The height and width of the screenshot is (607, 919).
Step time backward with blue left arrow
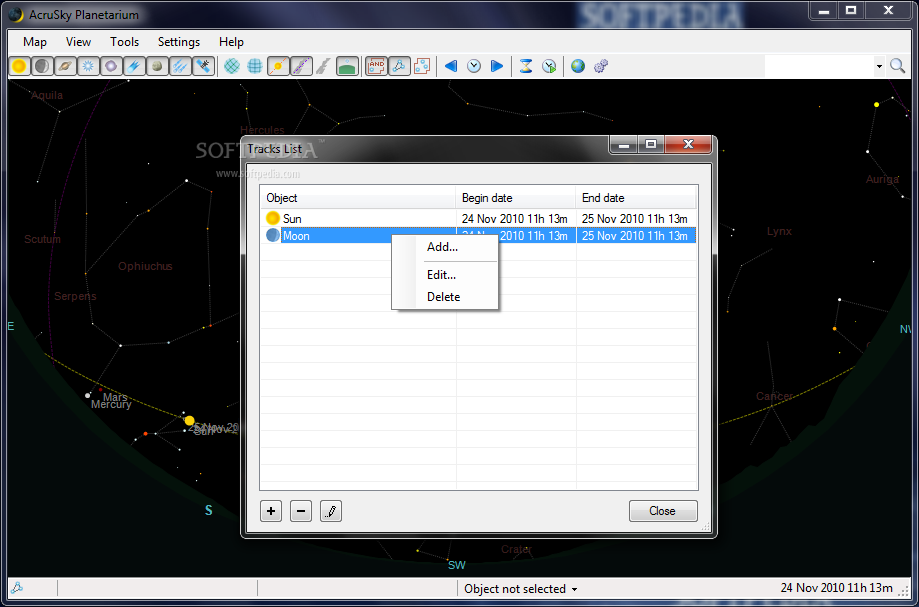point(451,66)
